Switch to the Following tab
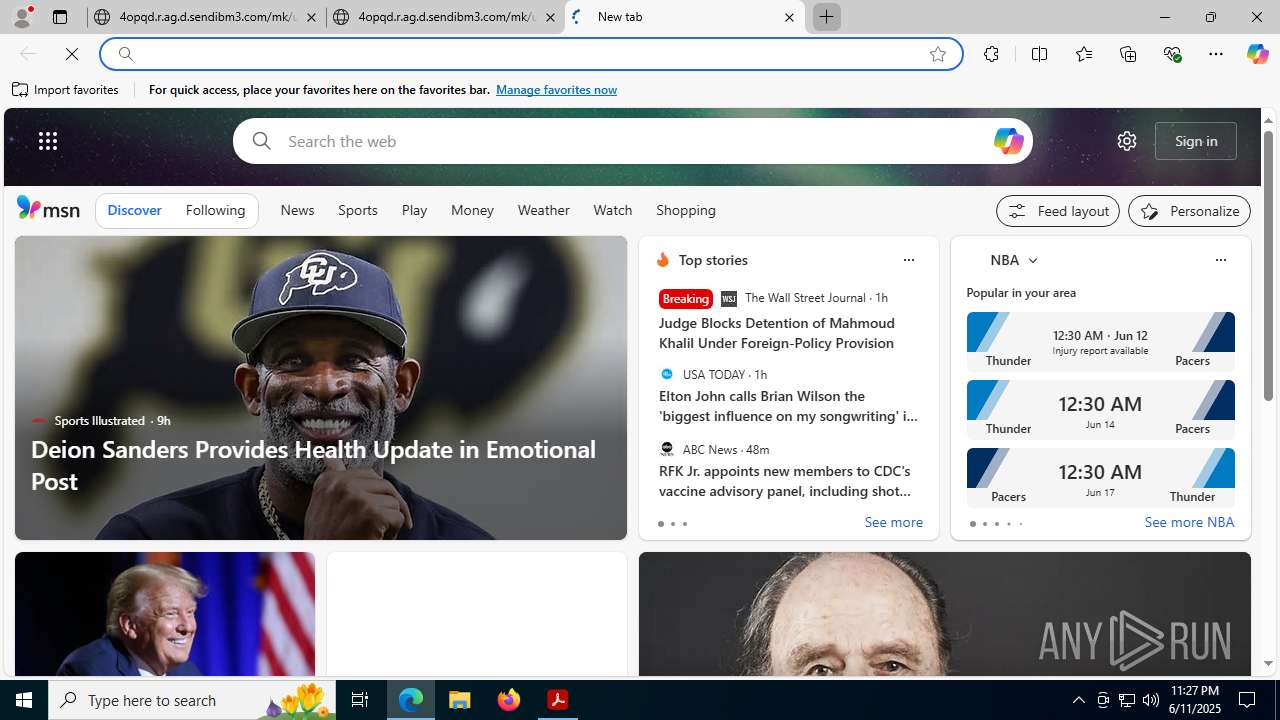This screenshot has width=1280, height=720. tap(215, 210)
